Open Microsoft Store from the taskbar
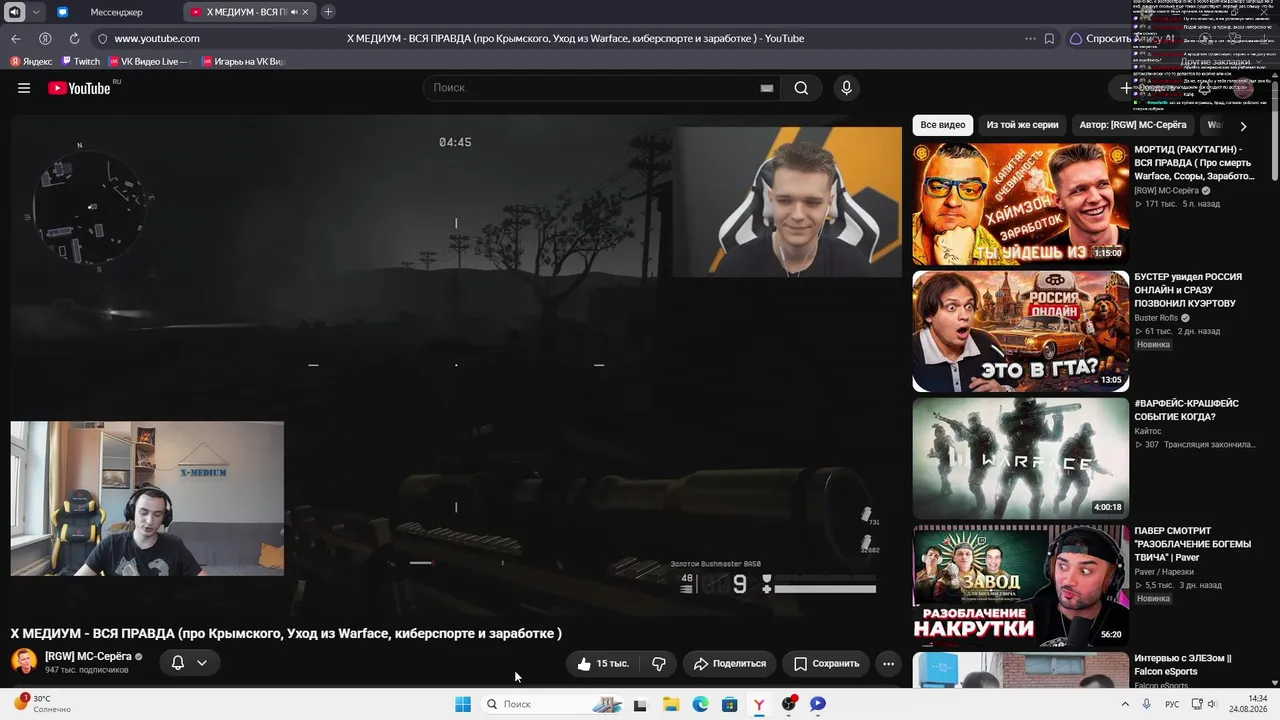This screenshot has height=720, width=1280. (730, 704)
